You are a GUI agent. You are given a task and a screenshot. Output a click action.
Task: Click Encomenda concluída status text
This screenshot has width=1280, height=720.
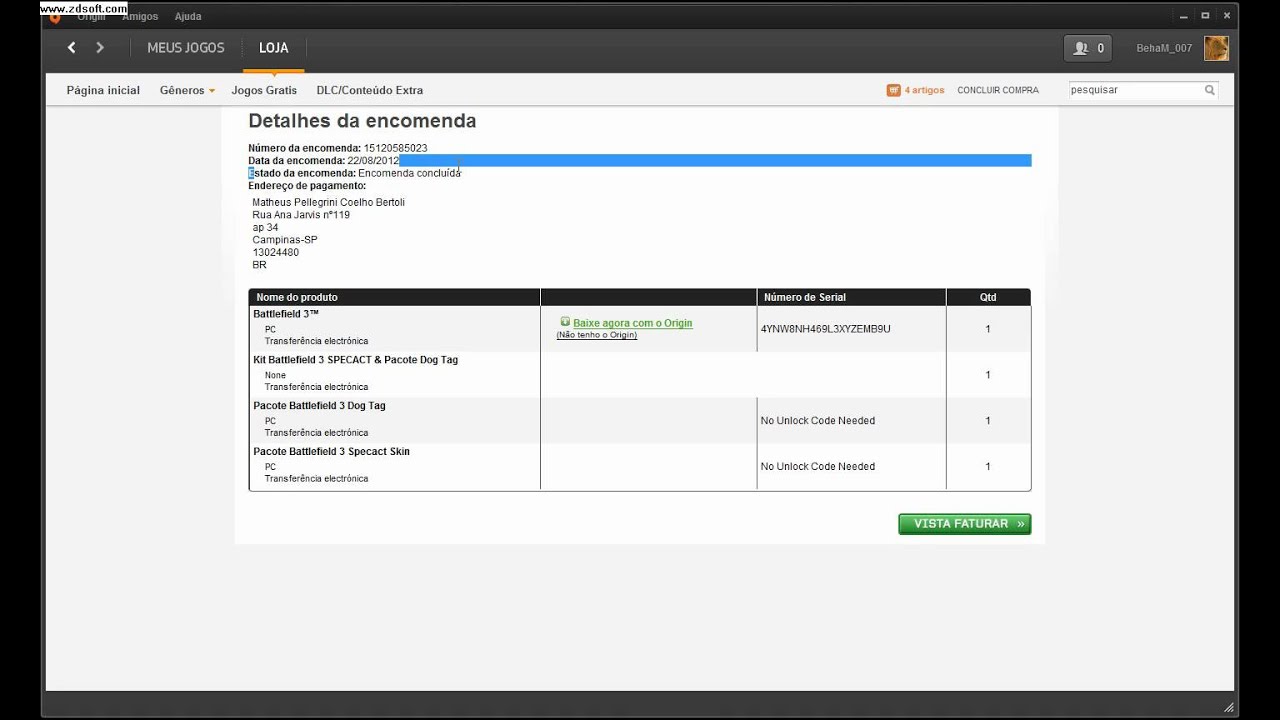coord(409,173)
